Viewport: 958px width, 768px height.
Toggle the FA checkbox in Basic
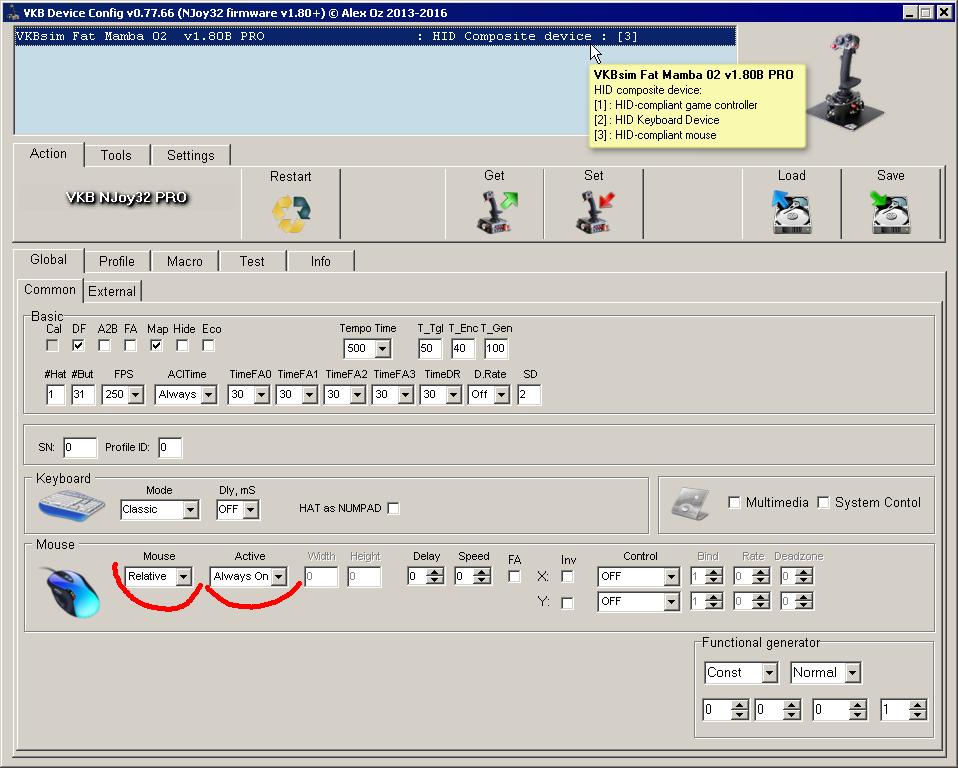coord(130,346)
